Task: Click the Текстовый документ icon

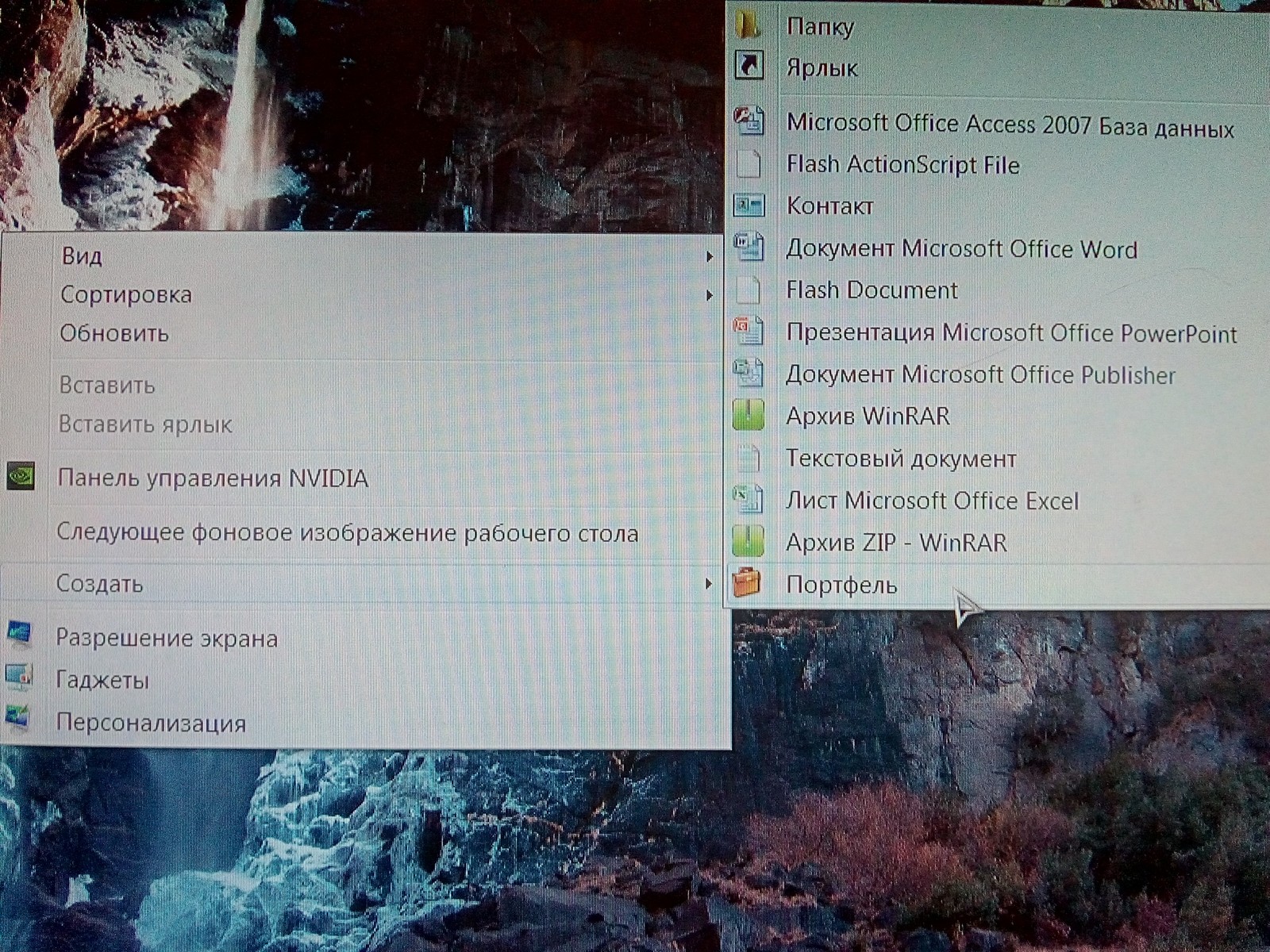Action: point(748,458)
